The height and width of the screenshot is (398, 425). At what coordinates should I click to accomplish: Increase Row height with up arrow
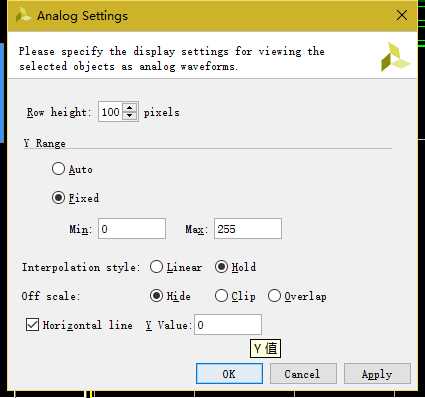click(130, 108)
